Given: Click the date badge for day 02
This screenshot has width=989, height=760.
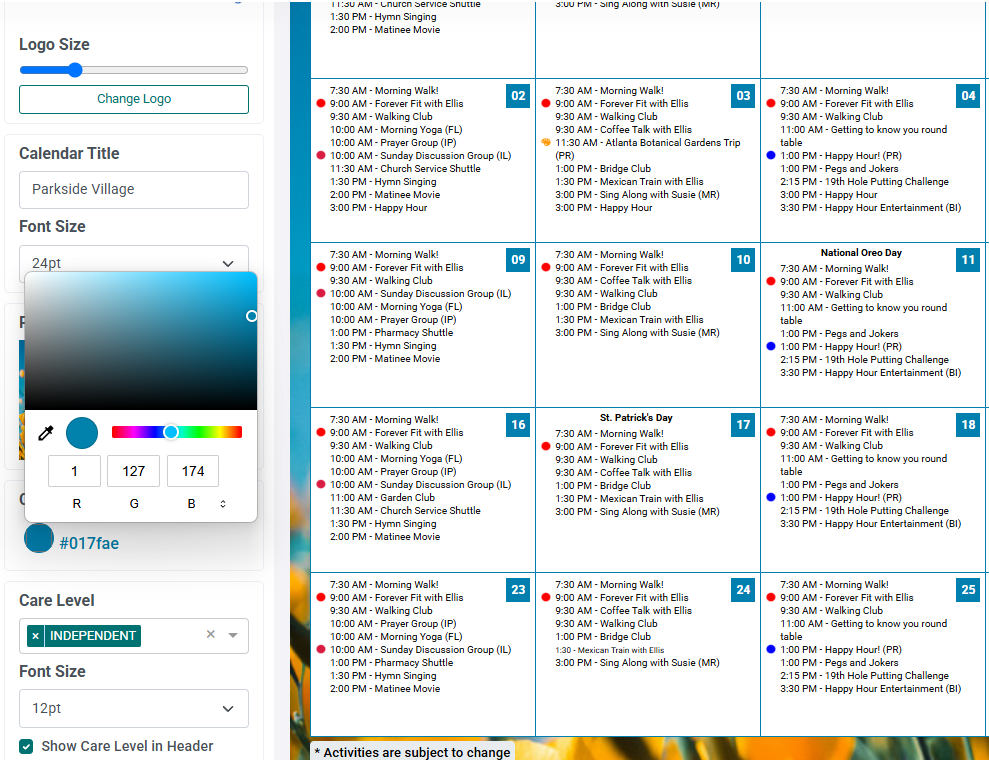Looking at the screenshot, I should tap(518, 96).
